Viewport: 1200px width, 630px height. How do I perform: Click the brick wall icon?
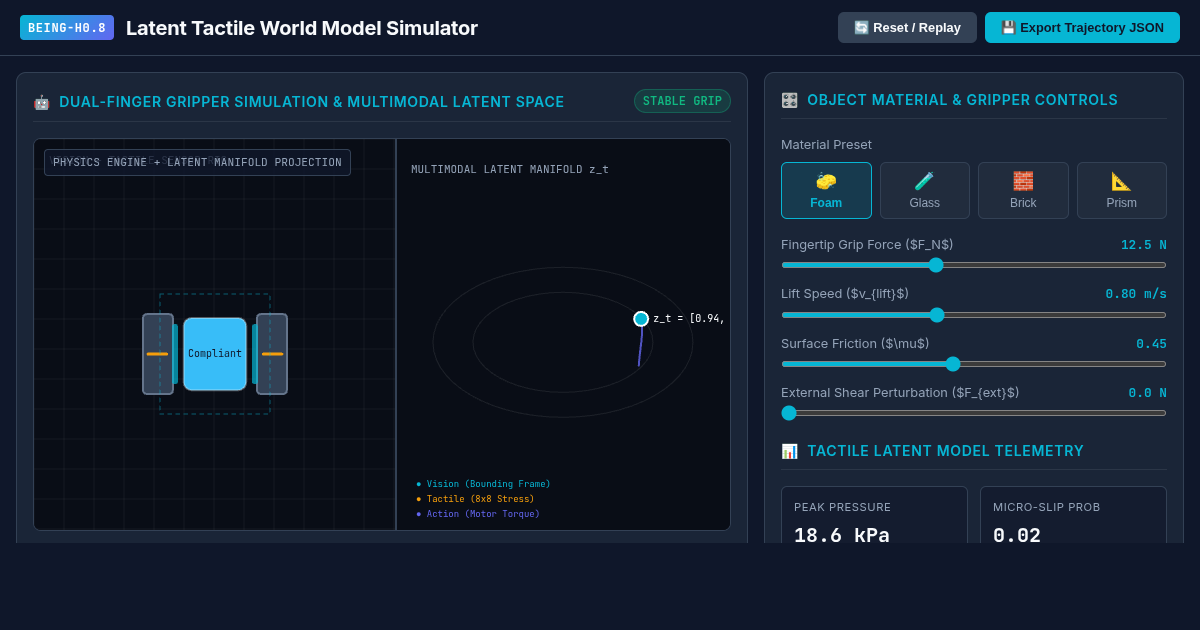click(x=1023, y=181)
